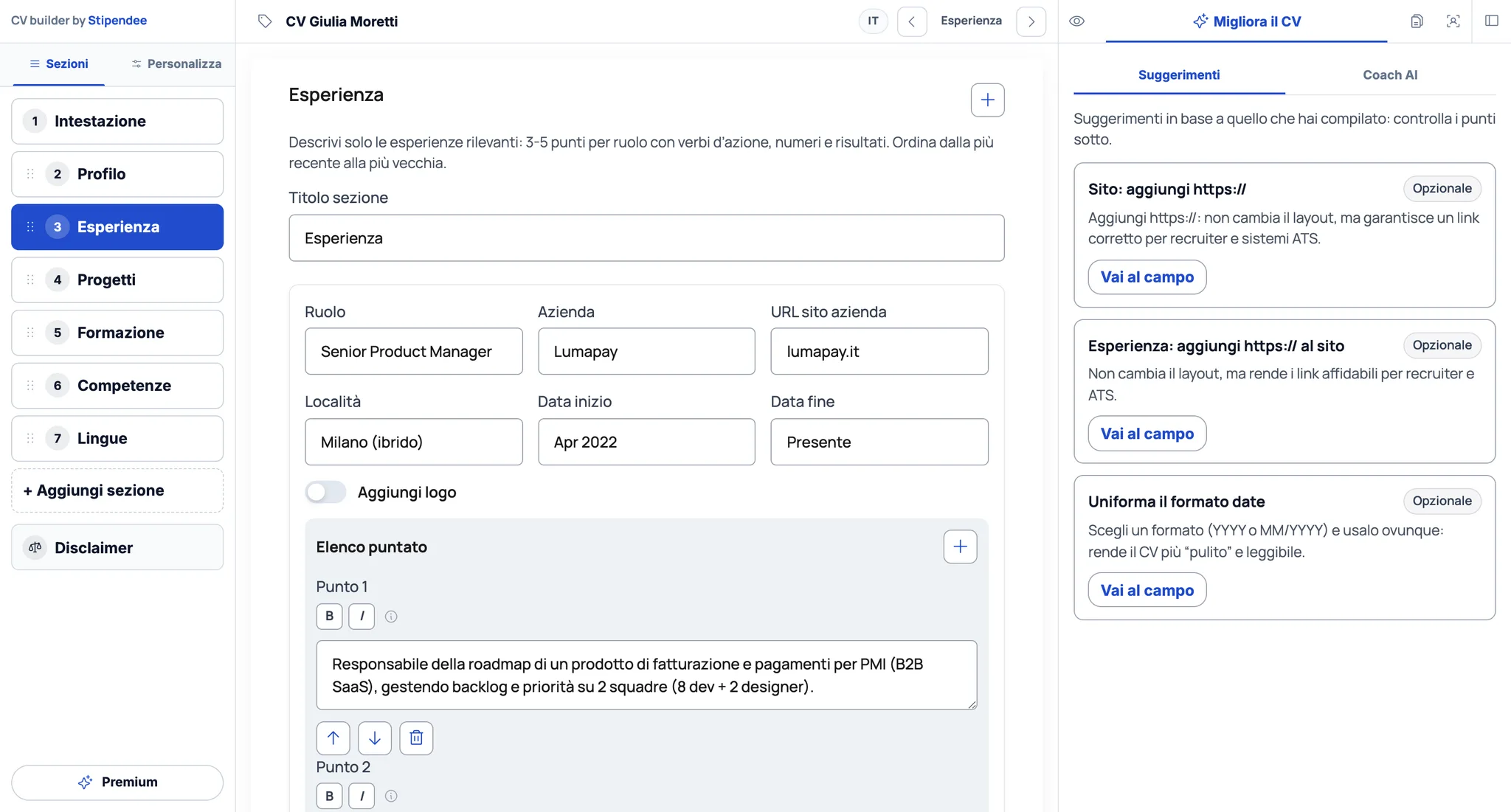Screen dimensions: 1511x812
Task: Click drag handle of Progetti section
Action: pyautogui.click(x=30, y=280)
